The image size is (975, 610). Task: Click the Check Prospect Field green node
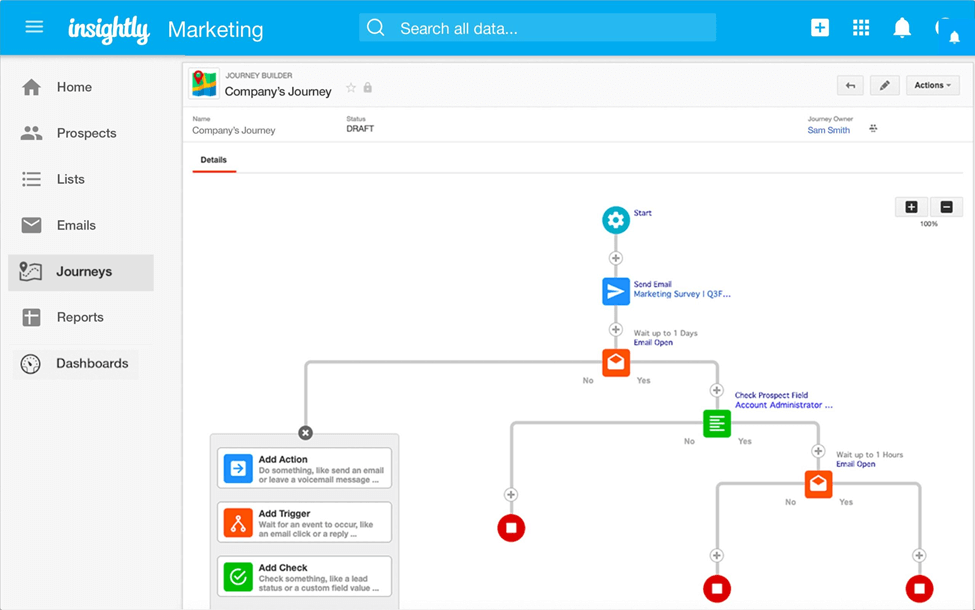[x=717, y=423]
